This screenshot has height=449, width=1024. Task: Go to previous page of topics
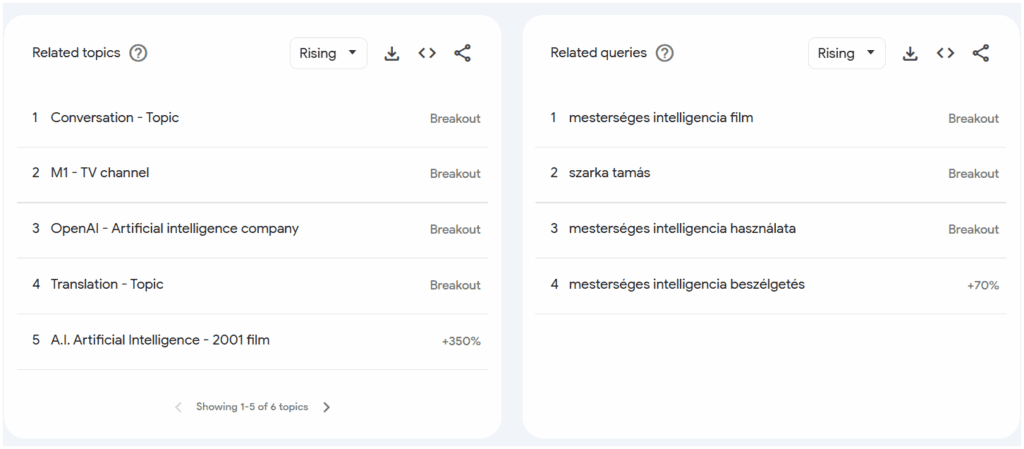[178, 407]
